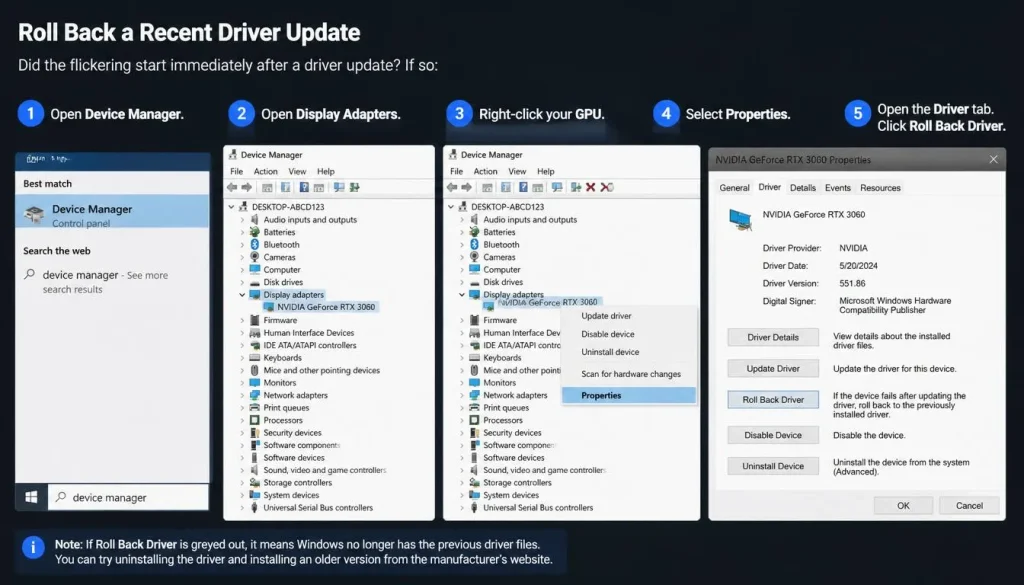Viewport: 1024px width, 585px height.
Task: Open Help menu in the Device Manager window with the context menu
Action: [546, 171]
